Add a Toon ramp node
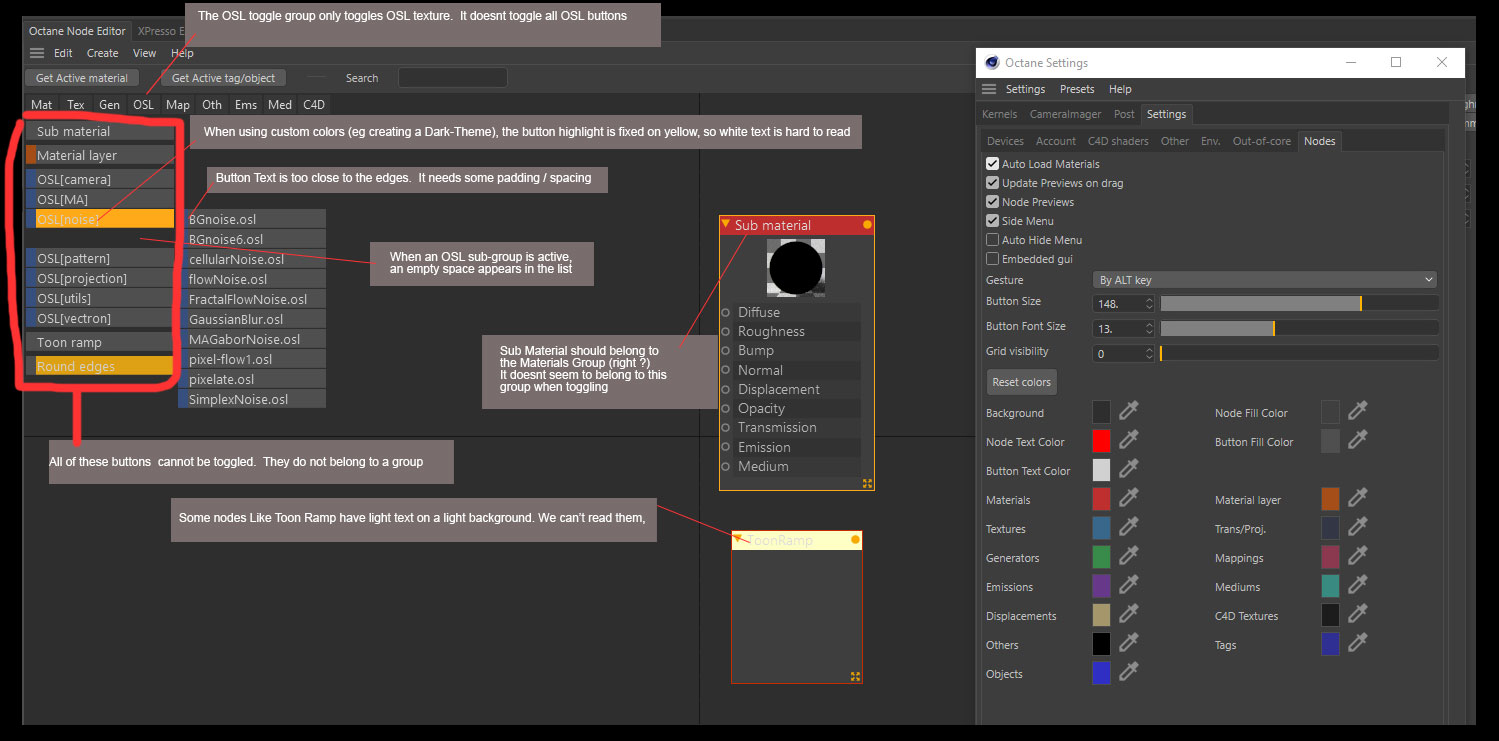 pos(100,342)
